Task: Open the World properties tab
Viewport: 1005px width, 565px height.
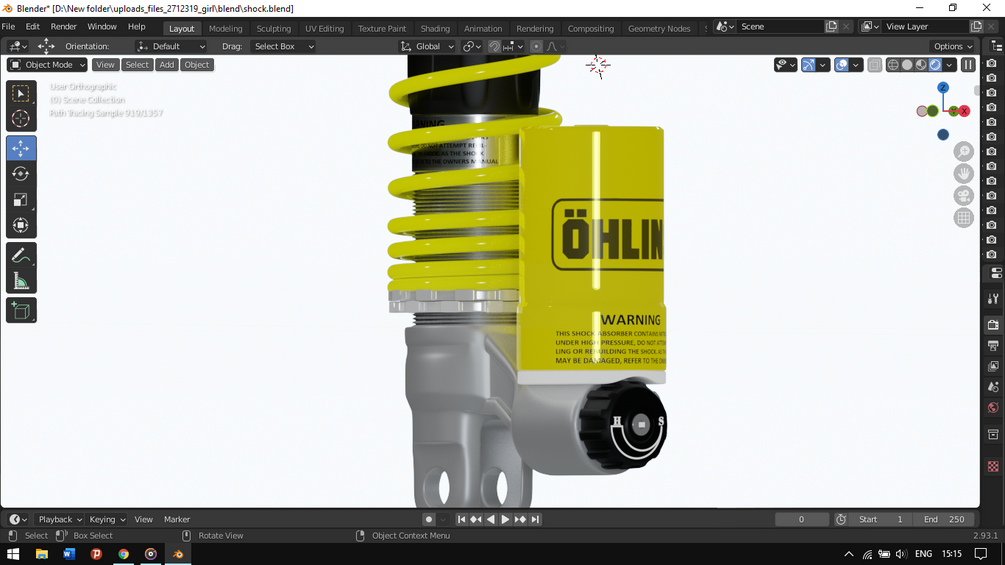Action: [x=993, y=407]
